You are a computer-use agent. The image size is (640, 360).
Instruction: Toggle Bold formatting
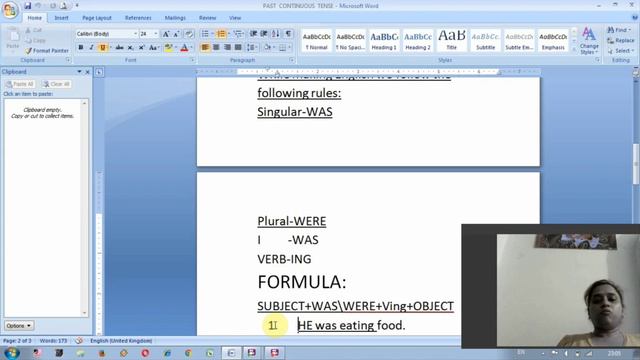(x=81, y=48)
